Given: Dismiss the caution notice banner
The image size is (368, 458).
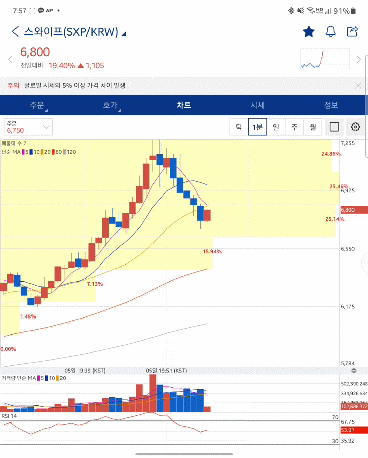Looking at the screenshot, I should (x=358, y=86).
